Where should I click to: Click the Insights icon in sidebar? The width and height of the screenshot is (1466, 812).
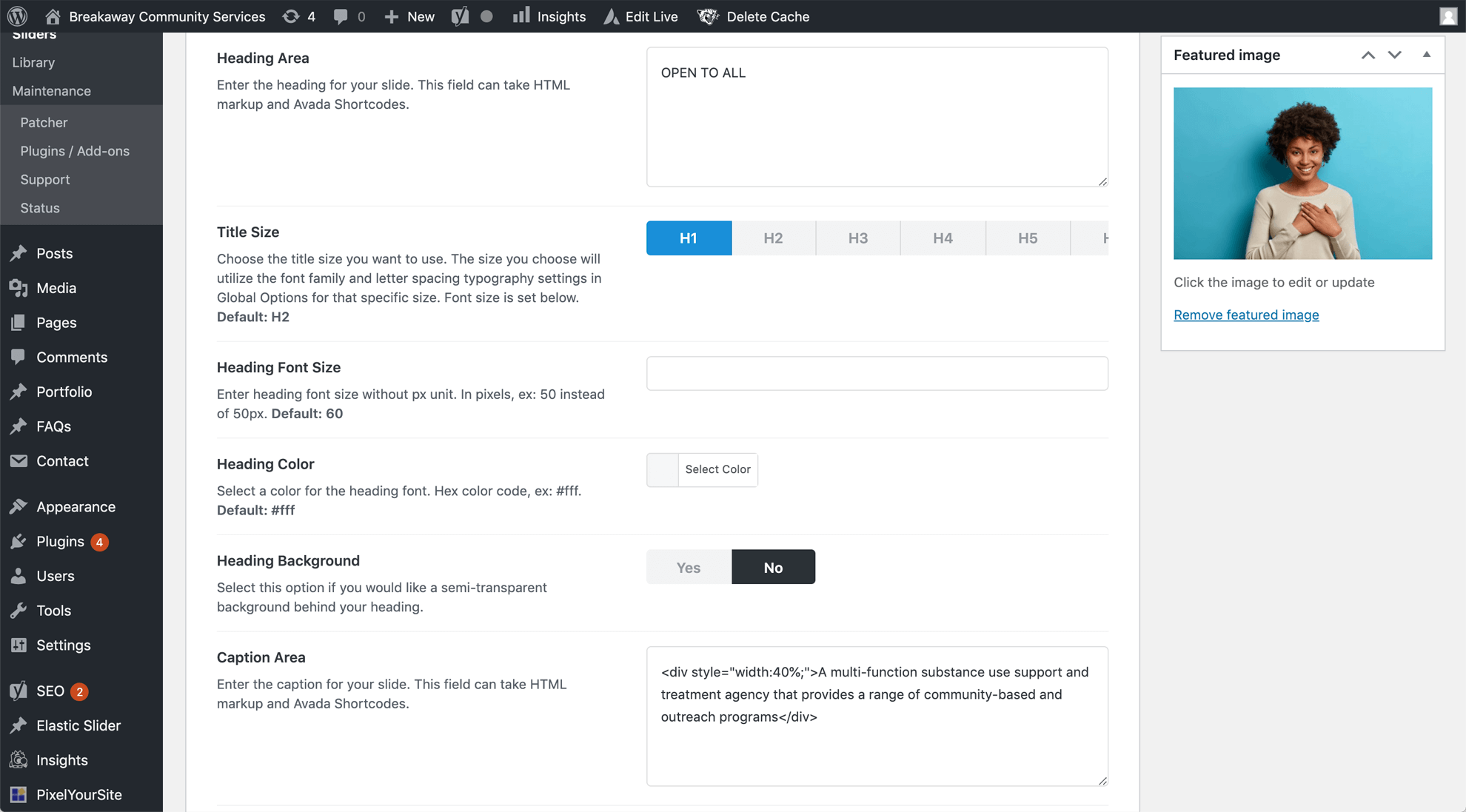[x=19, y=760]
